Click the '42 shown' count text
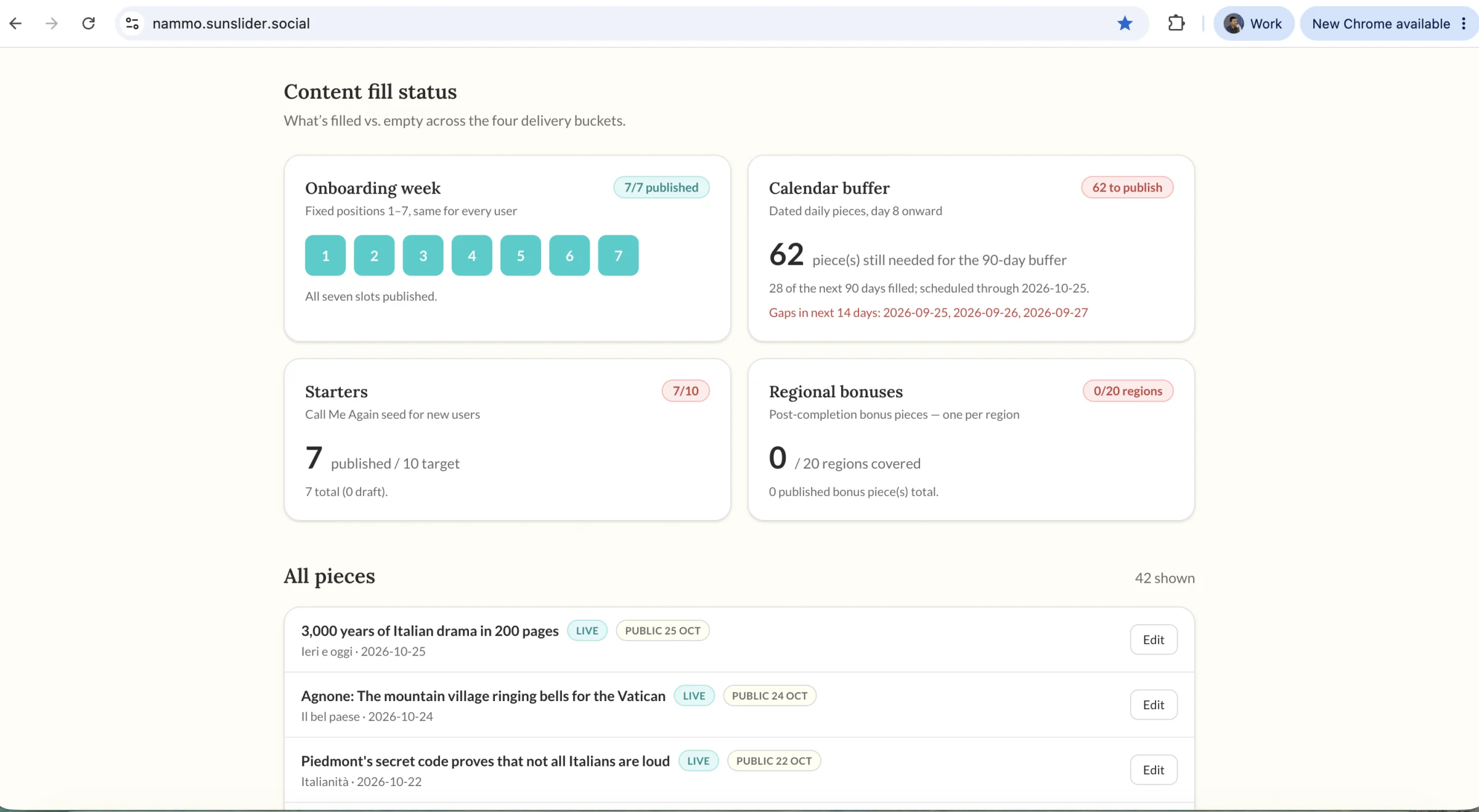 (1165, 578)
